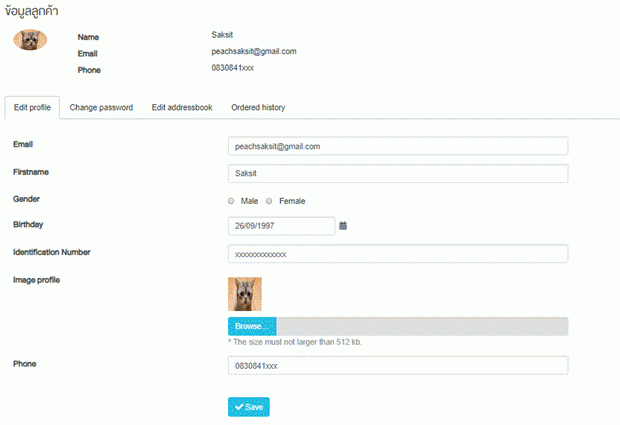
Task: View the Ordered history tab
Action: (258, 108)
